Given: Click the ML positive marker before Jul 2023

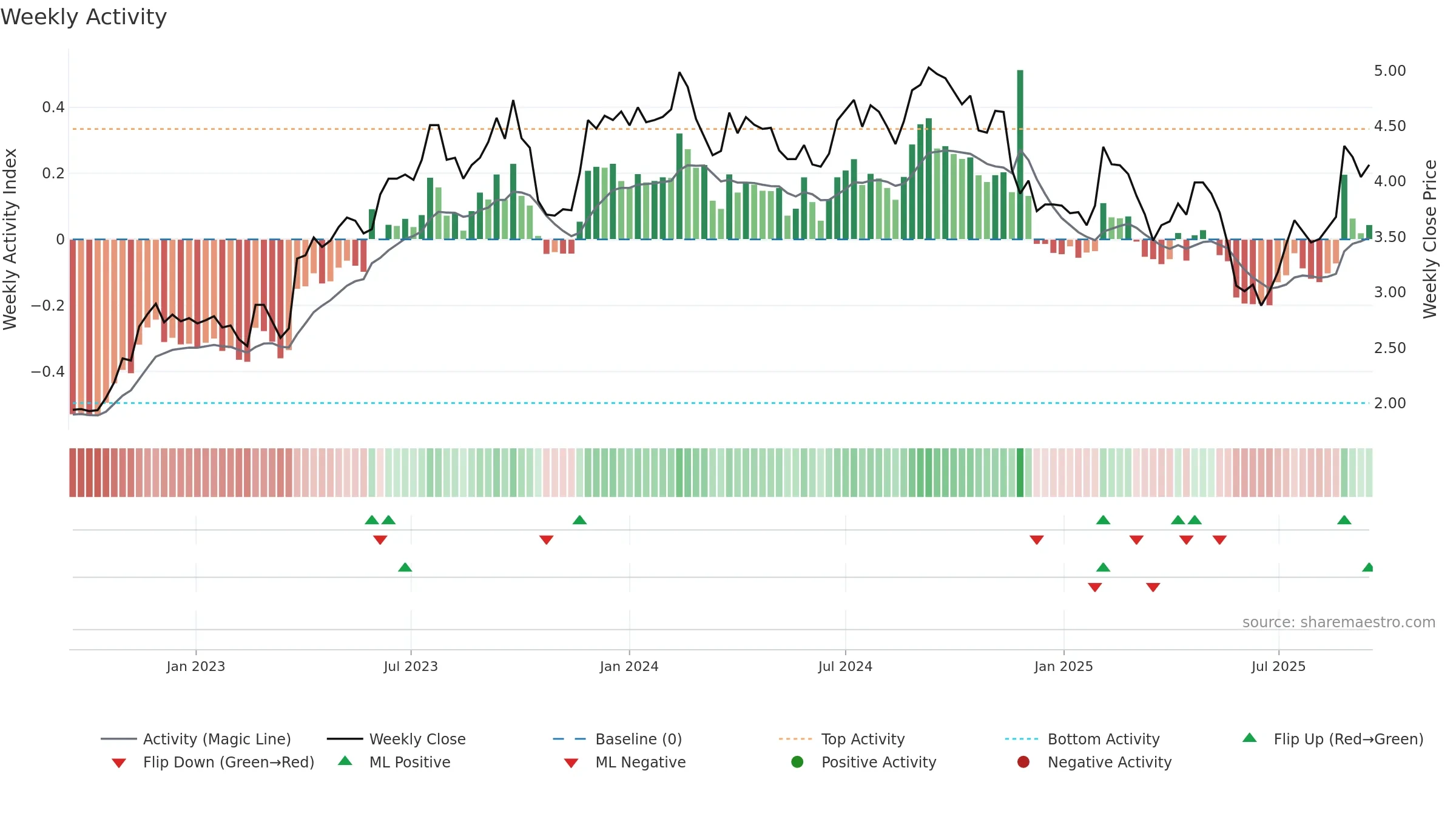Looking at the screenshot, I should click(405, 567).
